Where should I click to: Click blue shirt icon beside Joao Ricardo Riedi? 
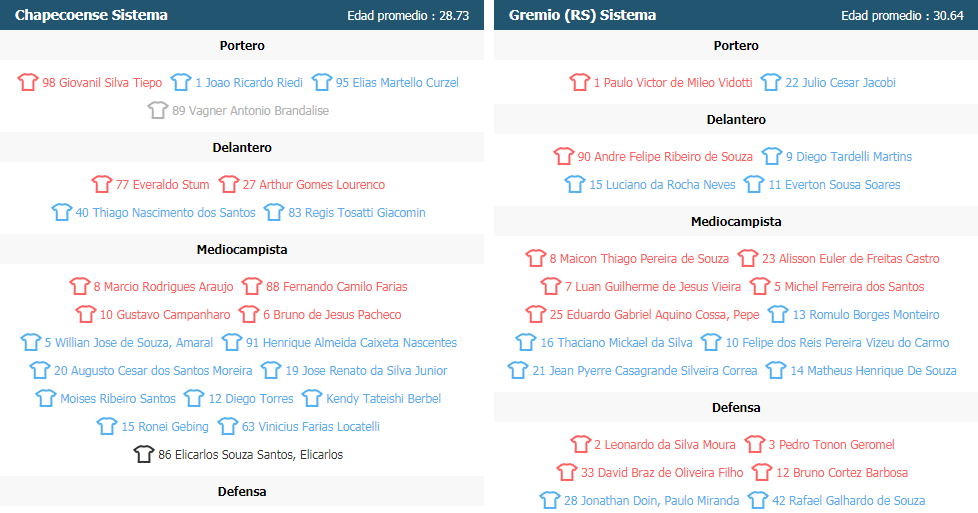(x=181, y=82)
